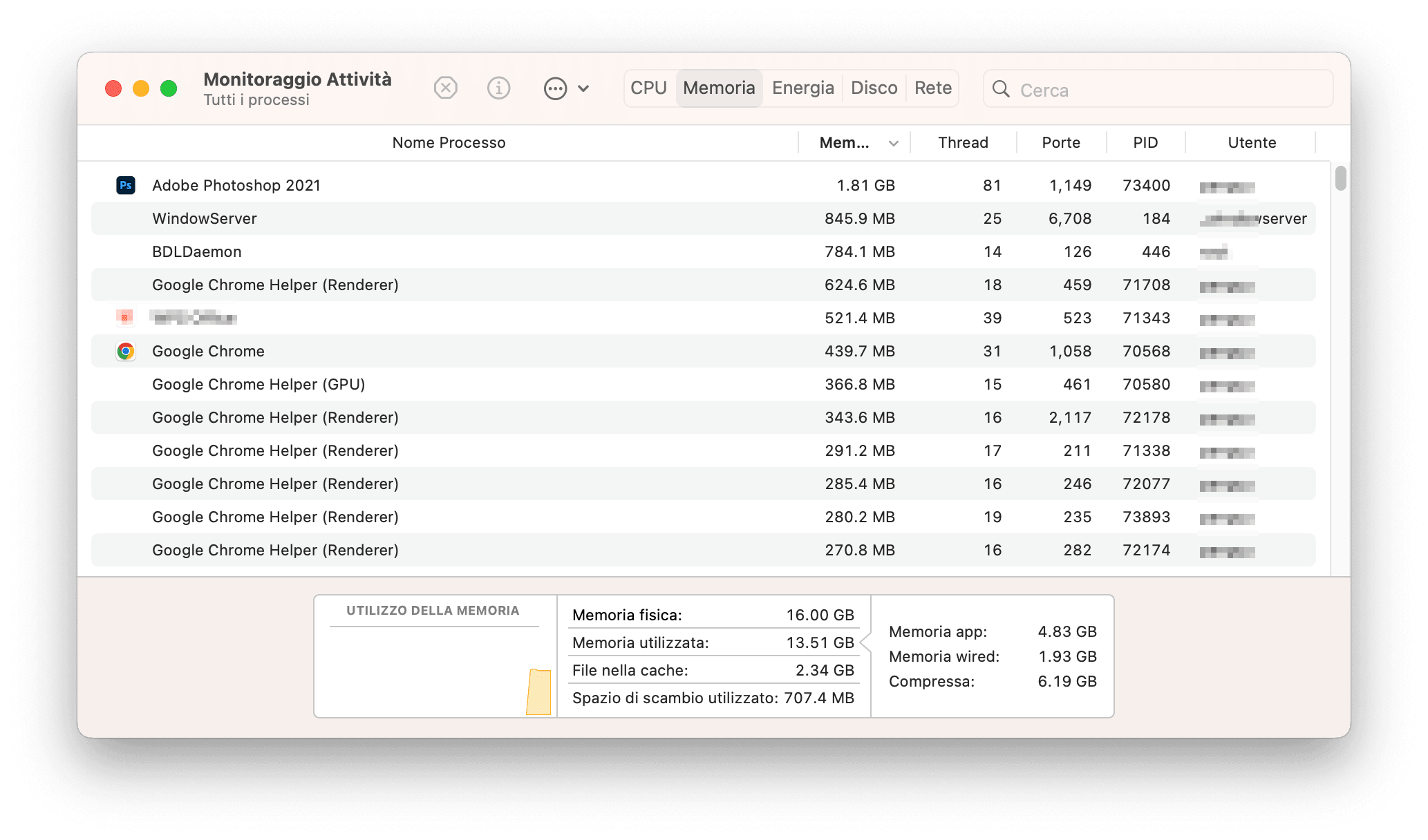Sort by PID column header
The width and height of the screenshot is (1428, 840).
point(1145,143)
